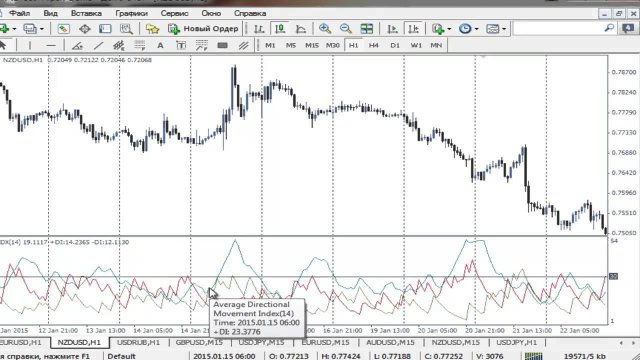
Task: Click the zoom in magnifier icon
Action: click(x=325, y=29)
